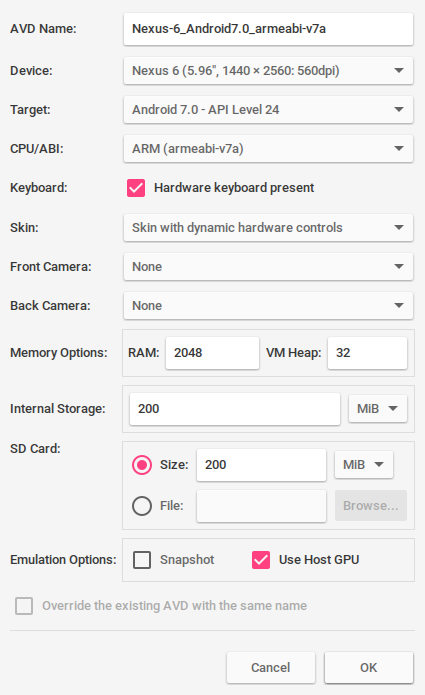Click the OK button
Image resolution: width=425 pixels, height=695 pixels.
(369, 668)
